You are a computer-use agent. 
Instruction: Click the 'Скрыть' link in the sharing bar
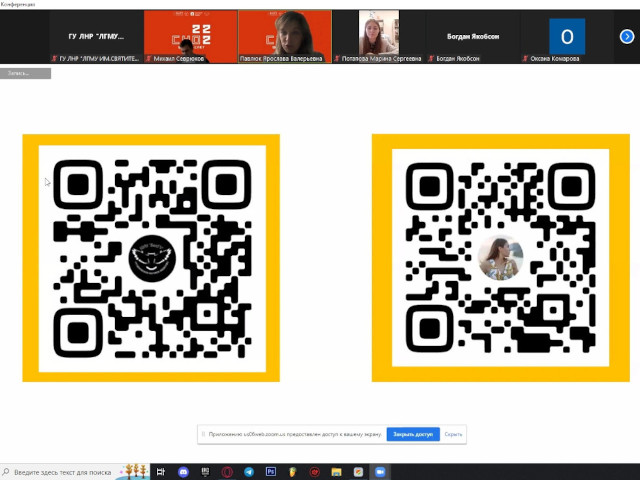pos(453,434)
